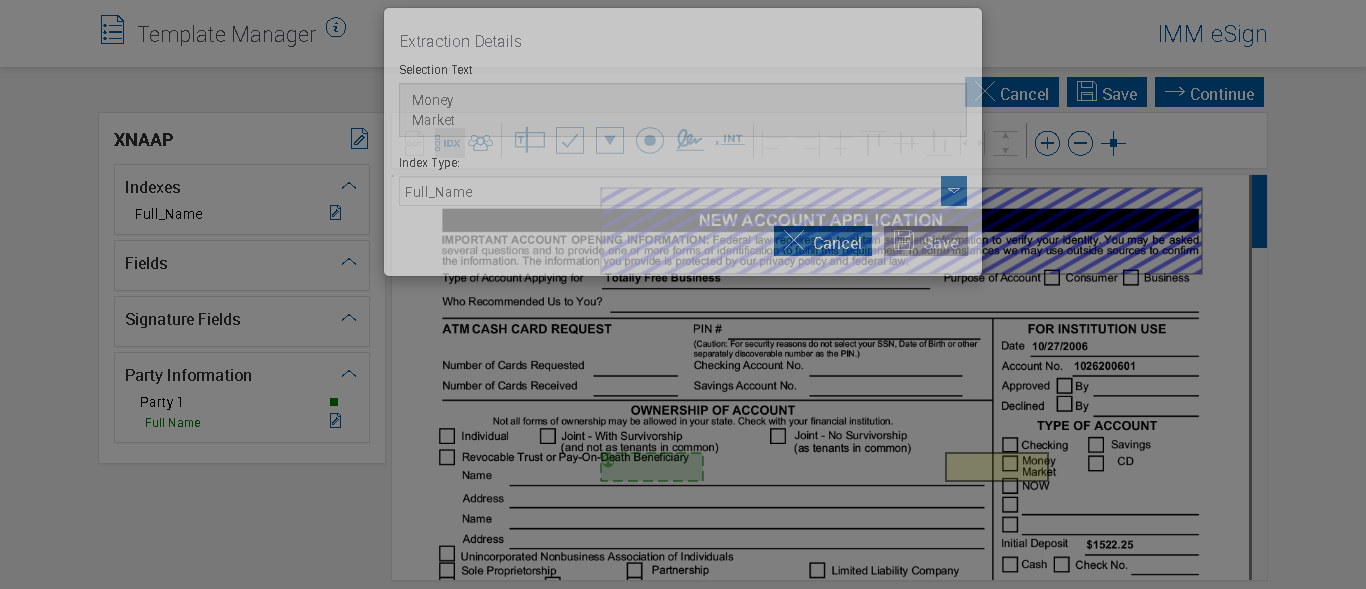Click Cancel in the Extraction Details dialog
Image resolution: width=1366 pixels, height=589 pixels.
(822, 242)
